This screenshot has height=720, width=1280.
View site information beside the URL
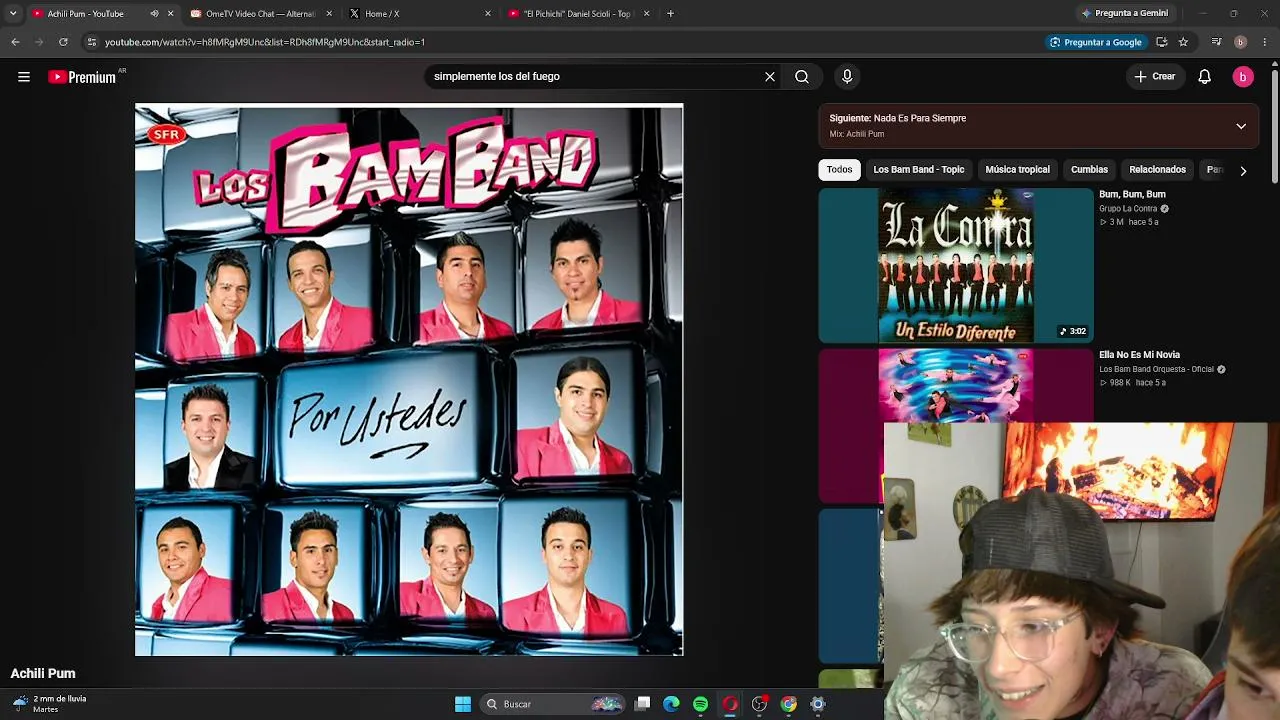tap(91, 42)
